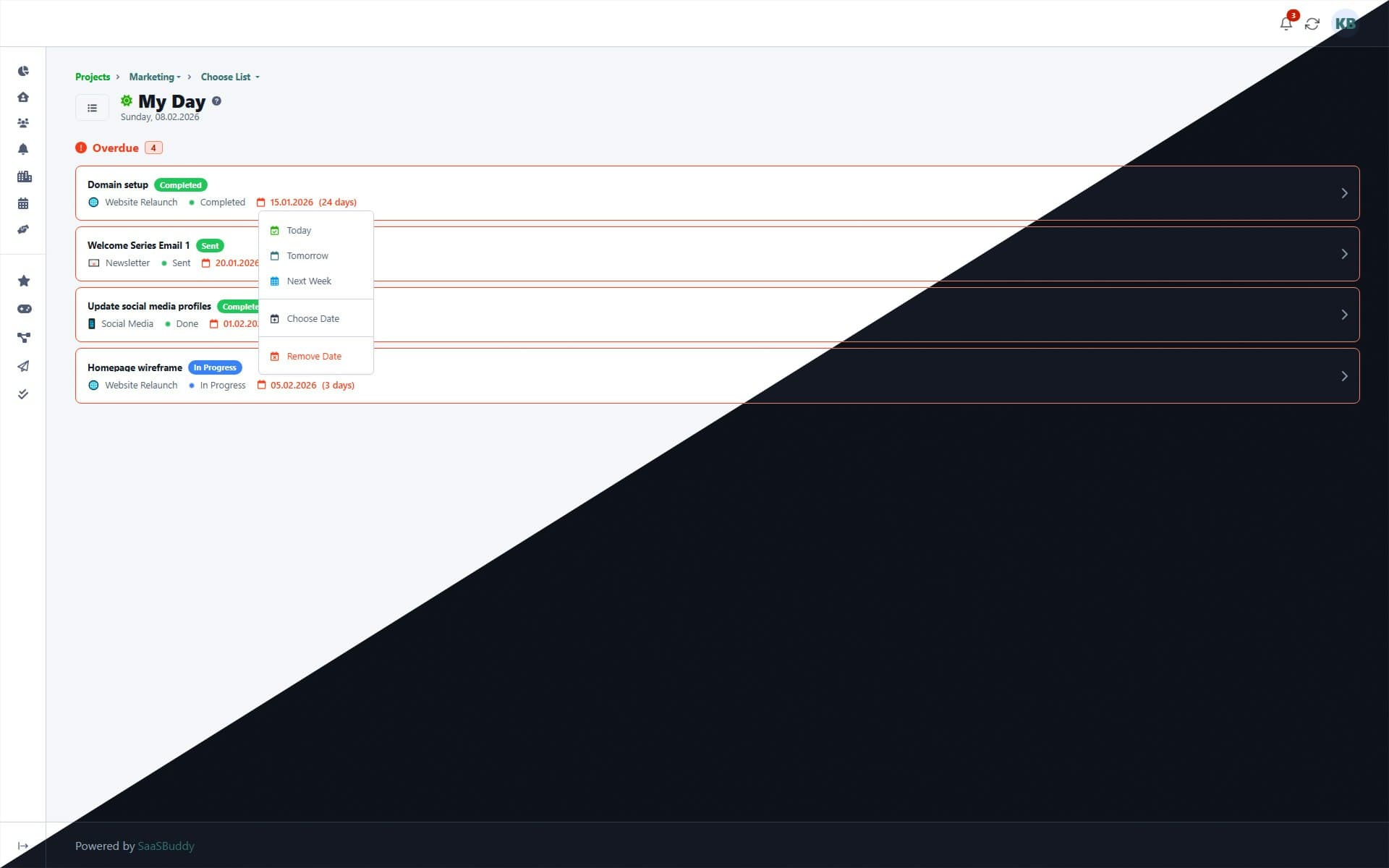Click the refresh icon in top bar

tap(1312, 23)
